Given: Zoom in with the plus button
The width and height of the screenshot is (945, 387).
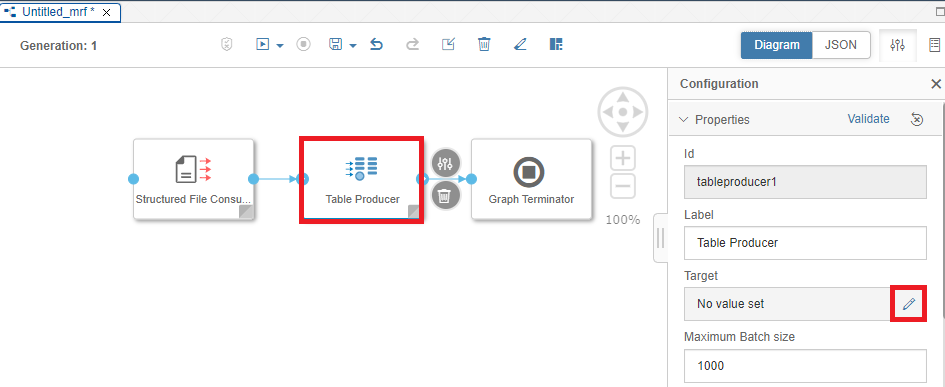Looking at the screenshot, I should click(623, 159).
